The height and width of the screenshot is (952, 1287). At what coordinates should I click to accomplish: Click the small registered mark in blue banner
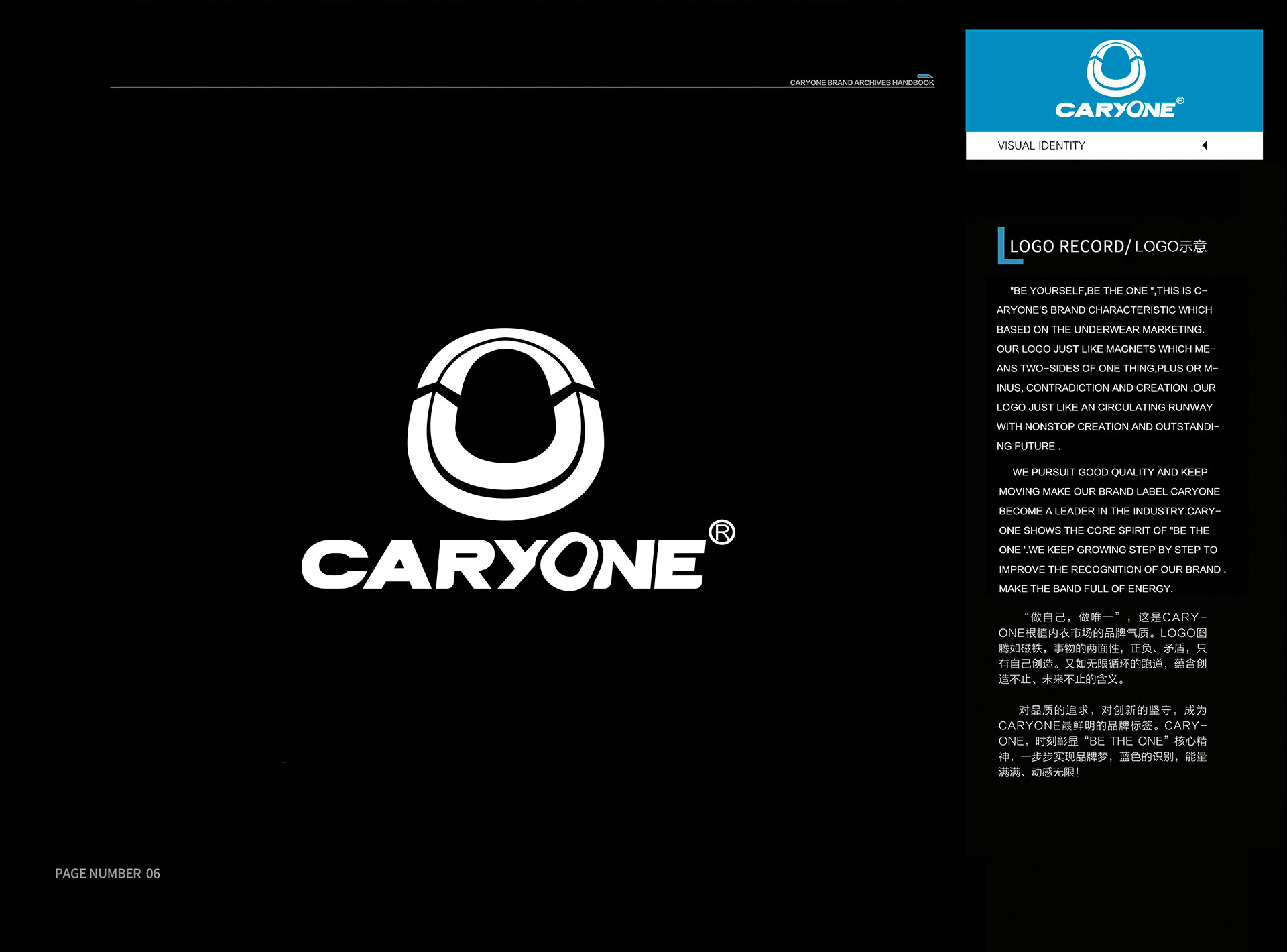click(x=1180, y=101)
